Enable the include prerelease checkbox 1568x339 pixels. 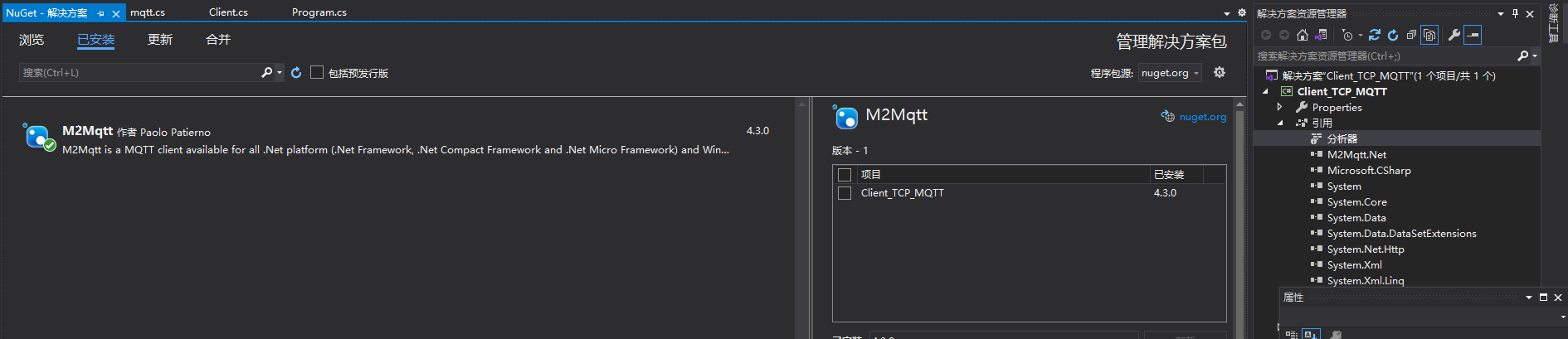tap(317, 72)
